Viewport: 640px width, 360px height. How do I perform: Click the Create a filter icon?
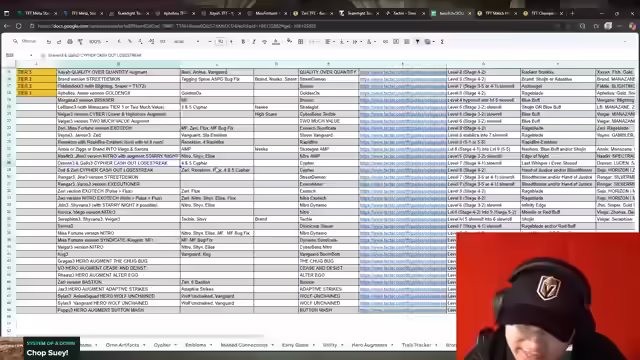point(418,42)
